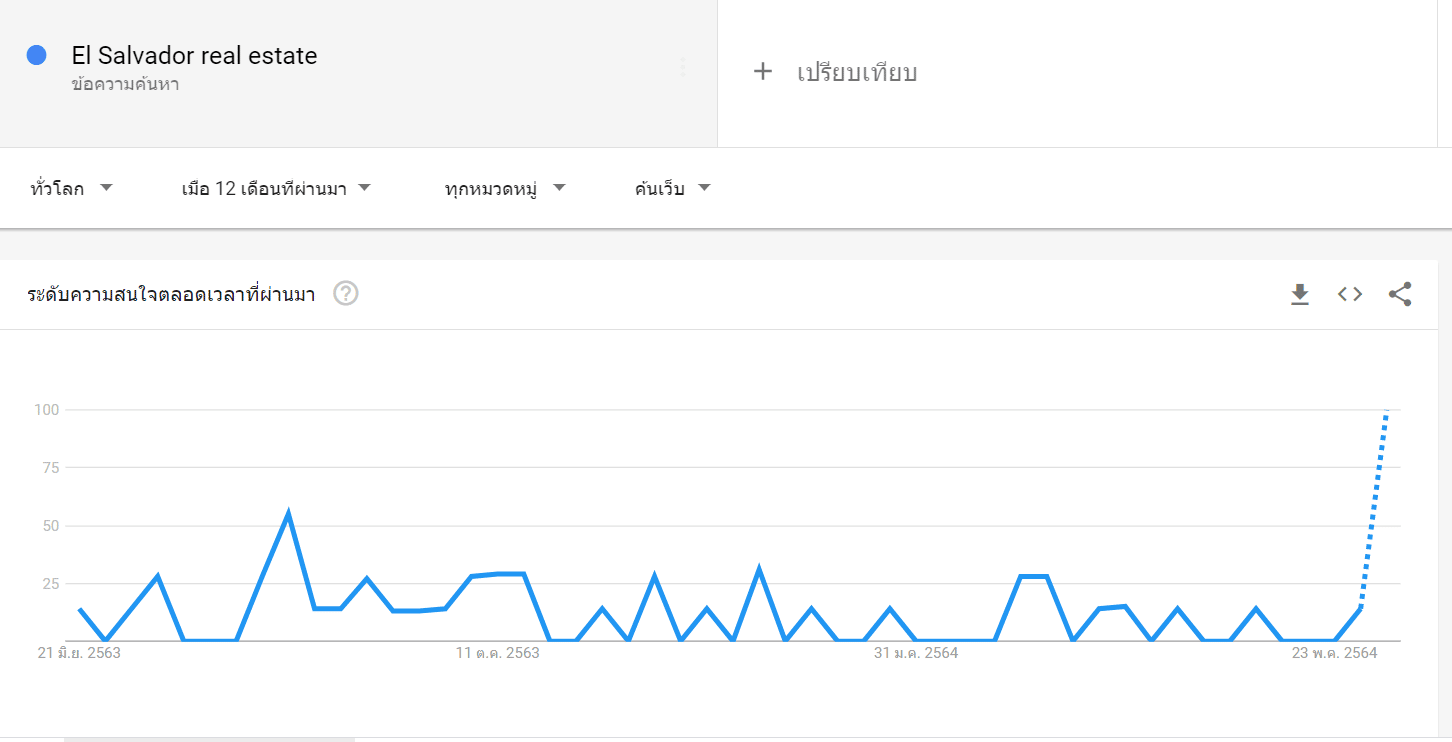Image resolution: width=1452 pixels, height=742 pixels.
Task: Select the blue dot of the search term
Action: [37, 56]
